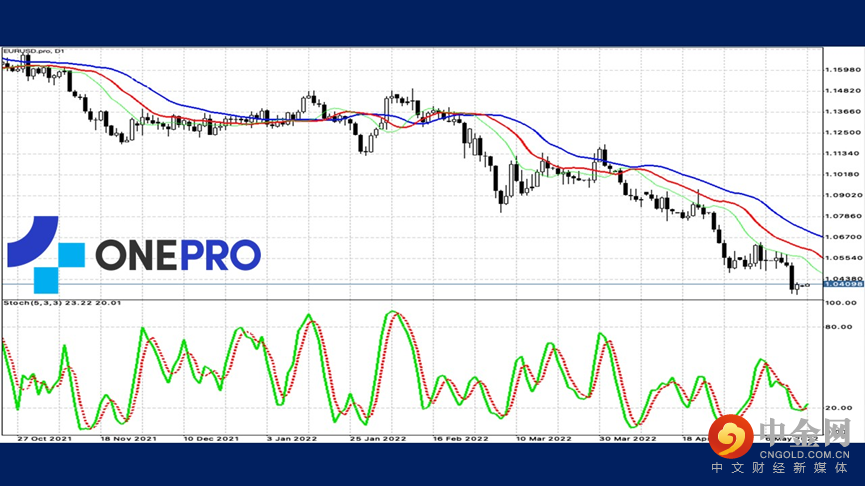Click the 10 Dec 2021 date label
Viewport: 865px width, 486px height.
point(211,437)
